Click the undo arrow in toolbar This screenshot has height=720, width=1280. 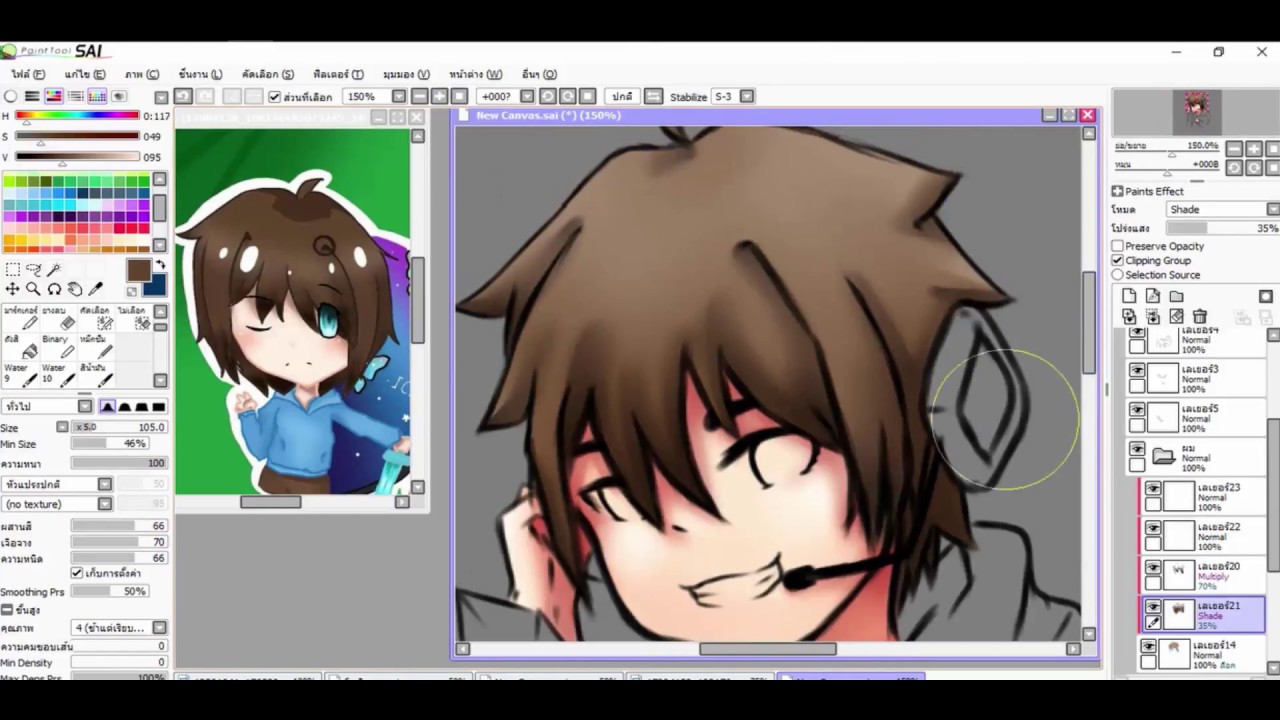pyautogui.click(x=184, y=97)
